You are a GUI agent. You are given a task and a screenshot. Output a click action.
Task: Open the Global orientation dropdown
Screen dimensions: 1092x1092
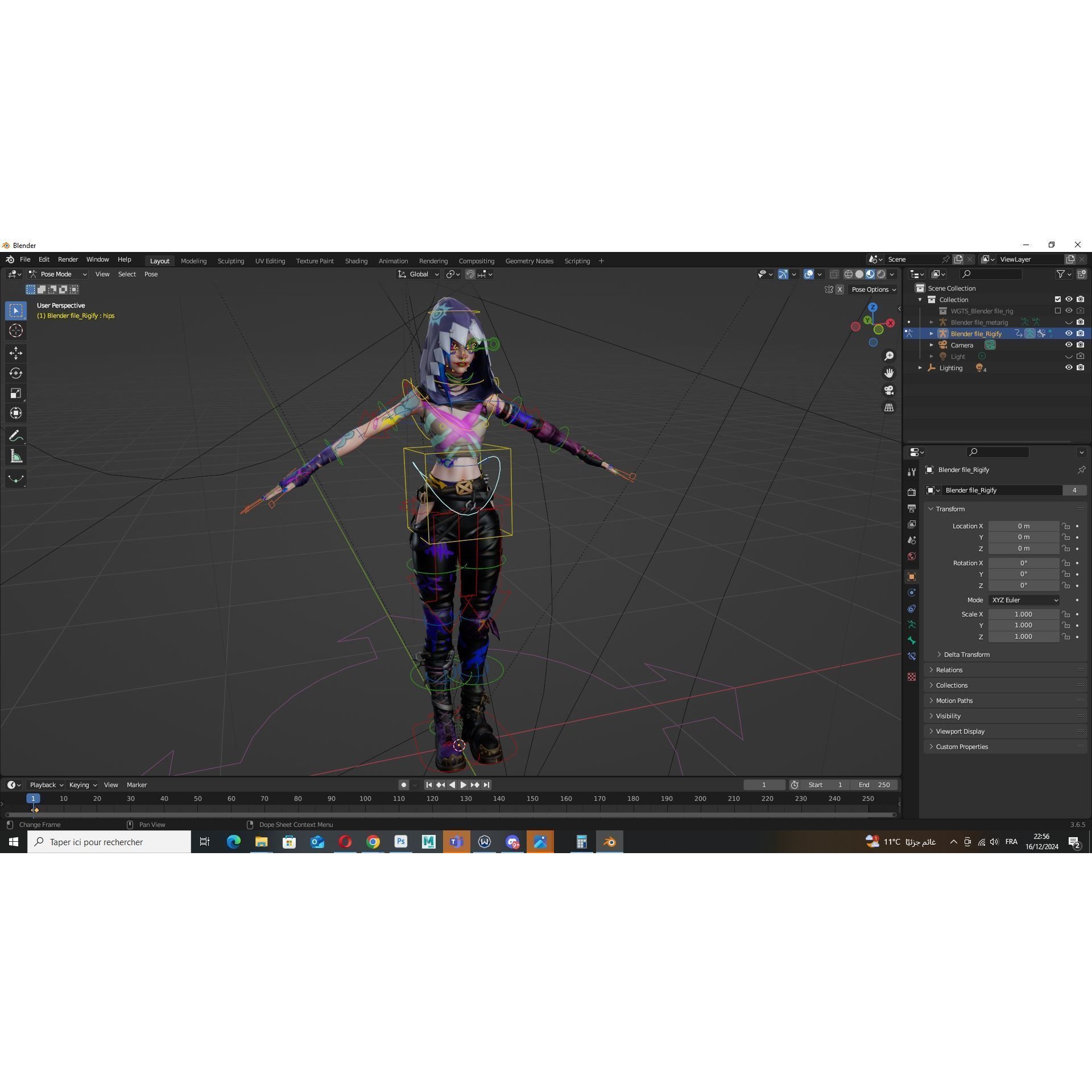[x=419, y=274]
